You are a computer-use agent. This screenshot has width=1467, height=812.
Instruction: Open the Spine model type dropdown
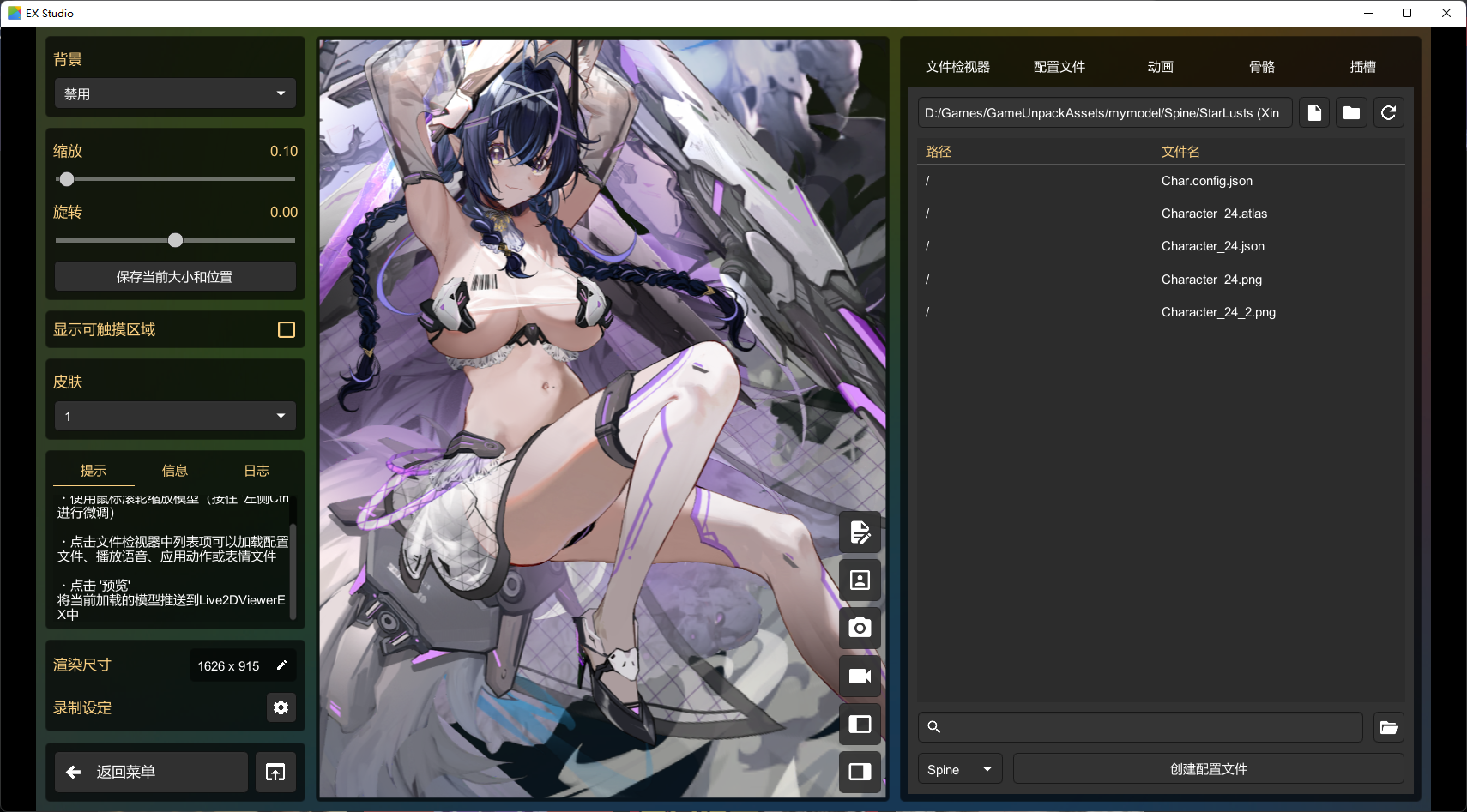(960, 769)
